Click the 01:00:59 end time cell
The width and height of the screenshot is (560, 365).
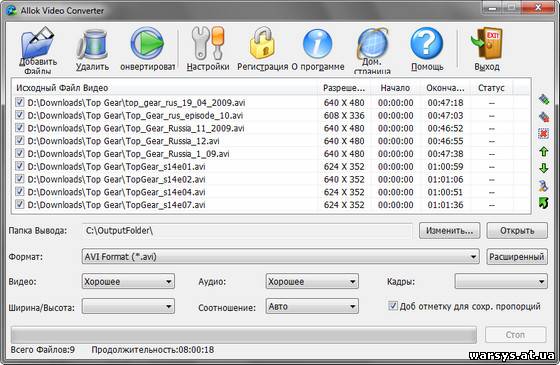(445, 166)
